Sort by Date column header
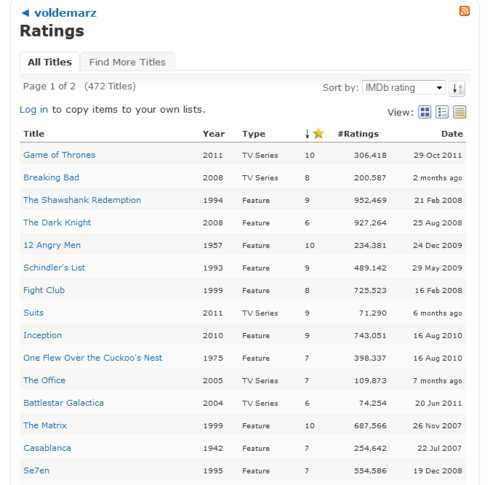Screen dimensions: 490x485 pos(452,134)
